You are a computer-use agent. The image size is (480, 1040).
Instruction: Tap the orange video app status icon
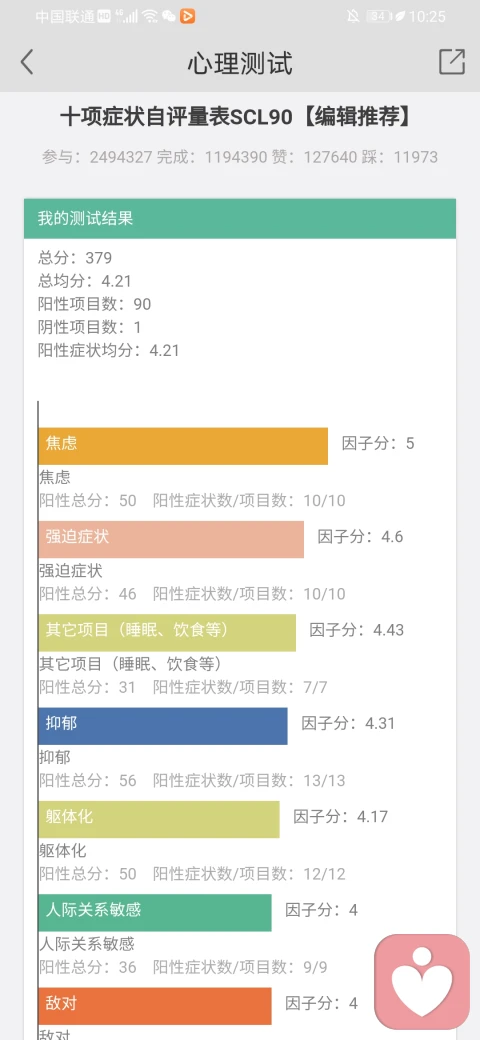tap(188, 17)
